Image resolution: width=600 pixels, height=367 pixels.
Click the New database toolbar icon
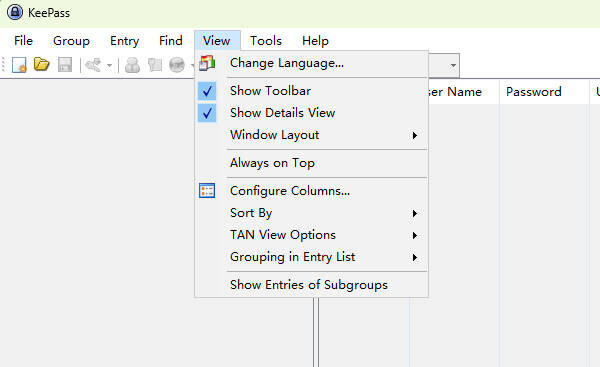(x=19, y=65)
